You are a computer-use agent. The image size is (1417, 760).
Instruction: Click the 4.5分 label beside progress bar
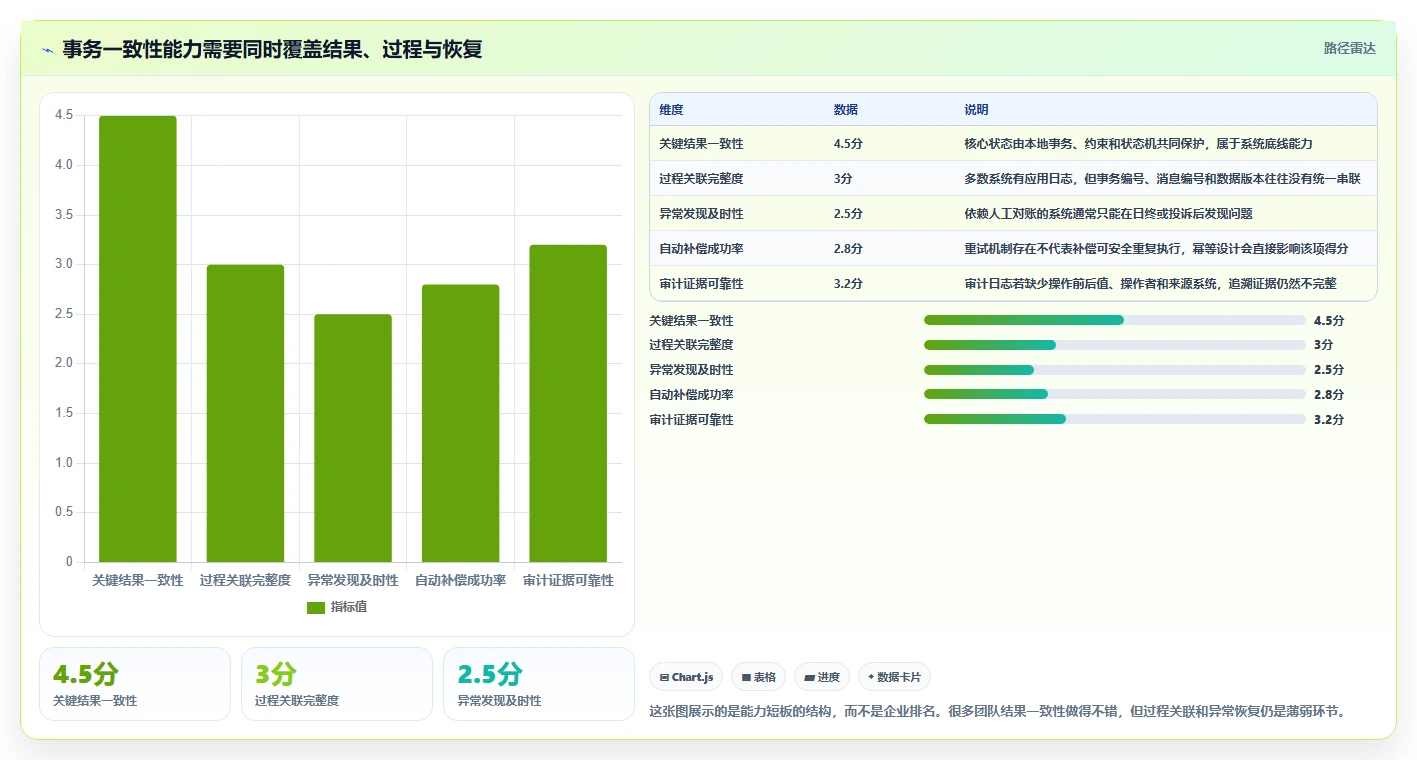[1329, 321]
